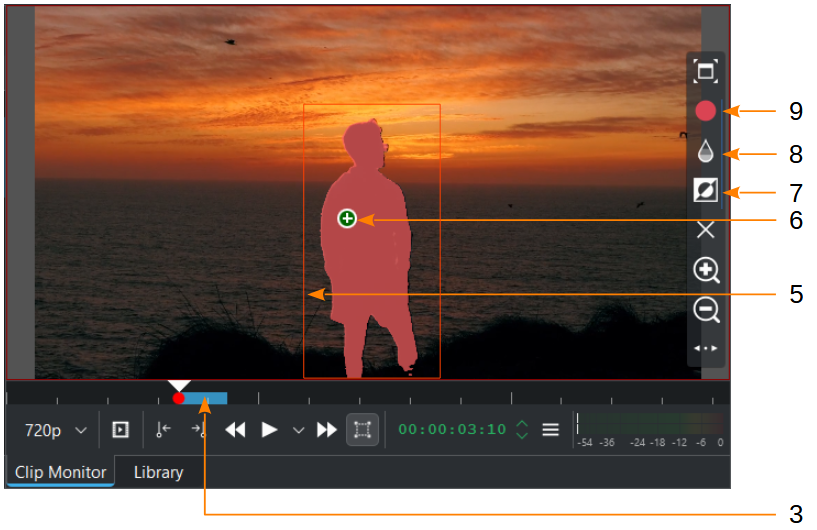Image resolution: width=817 pixels, height=530 pixels.
Task: Toggle the invert mask preview icon
Action: [x=706, y=190]
